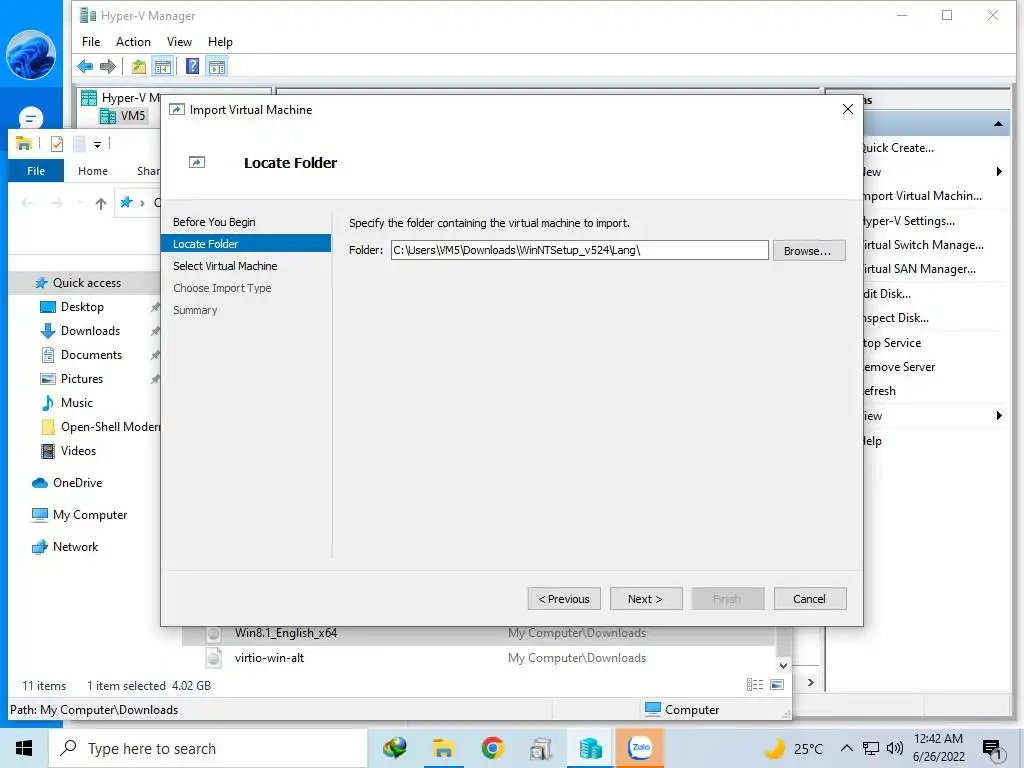Click Inspect Disk... in Actions pane
The width and height of the screenshot is (1024, 768).
(895, 318)
